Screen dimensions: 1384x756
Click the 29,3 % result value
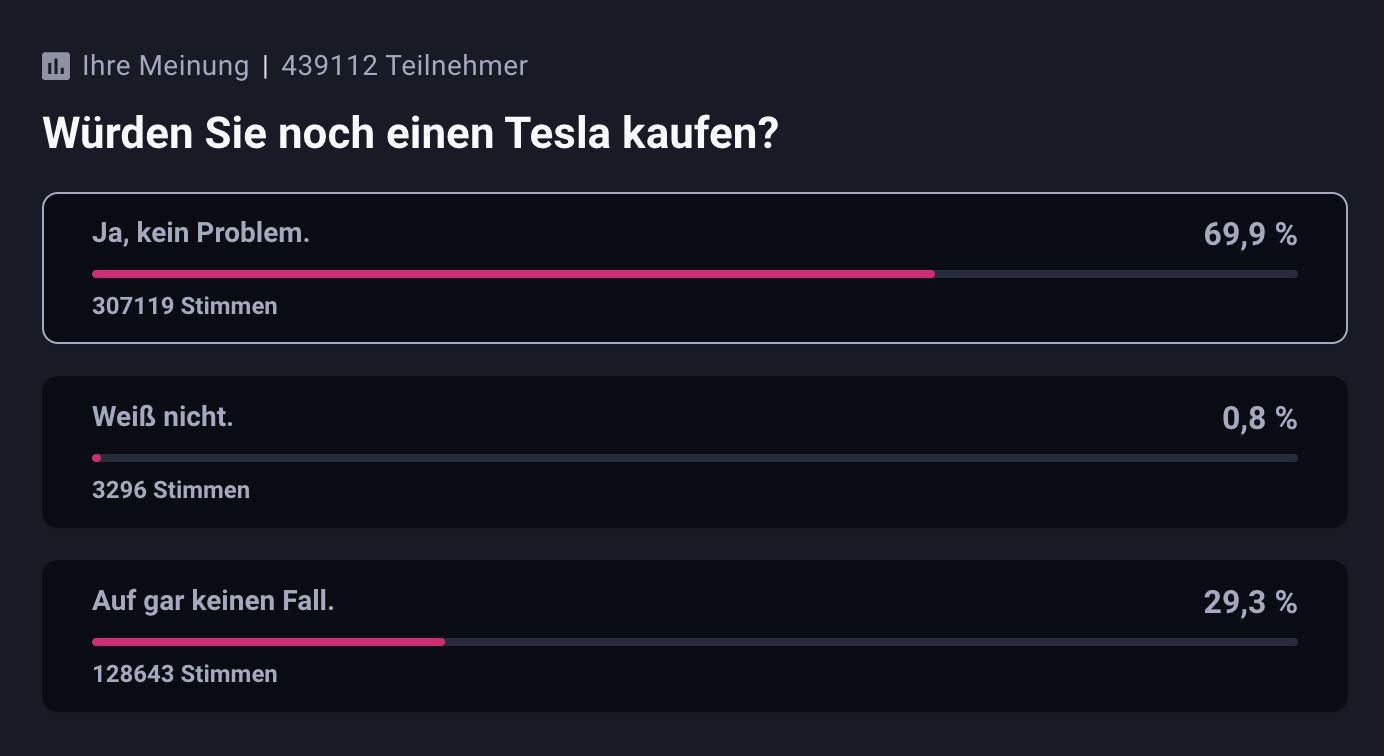pos(1250,602)
